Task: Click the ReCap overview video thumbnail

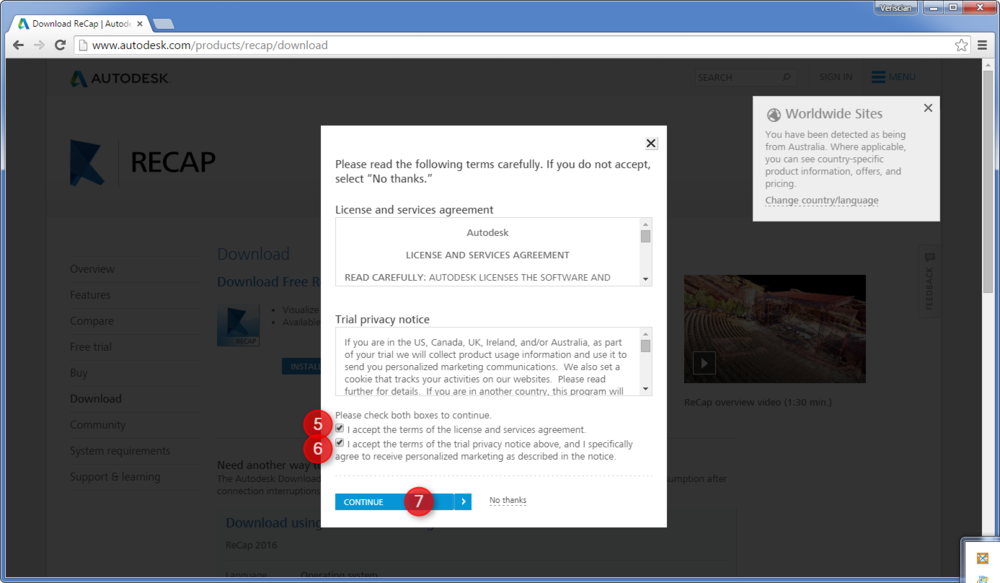Action: pos(775,329)
